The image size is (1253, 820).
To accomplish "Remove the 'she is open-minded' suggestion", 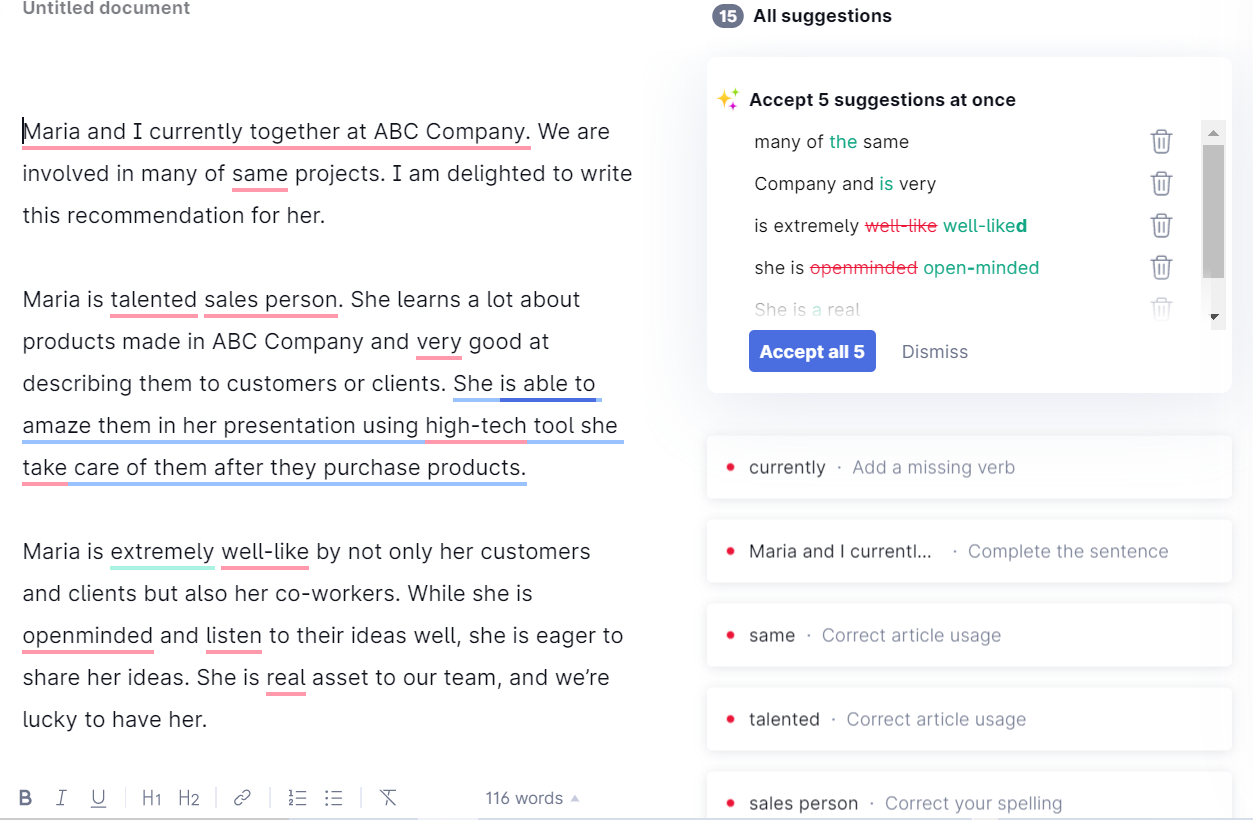I will [x=1161, y=267].
